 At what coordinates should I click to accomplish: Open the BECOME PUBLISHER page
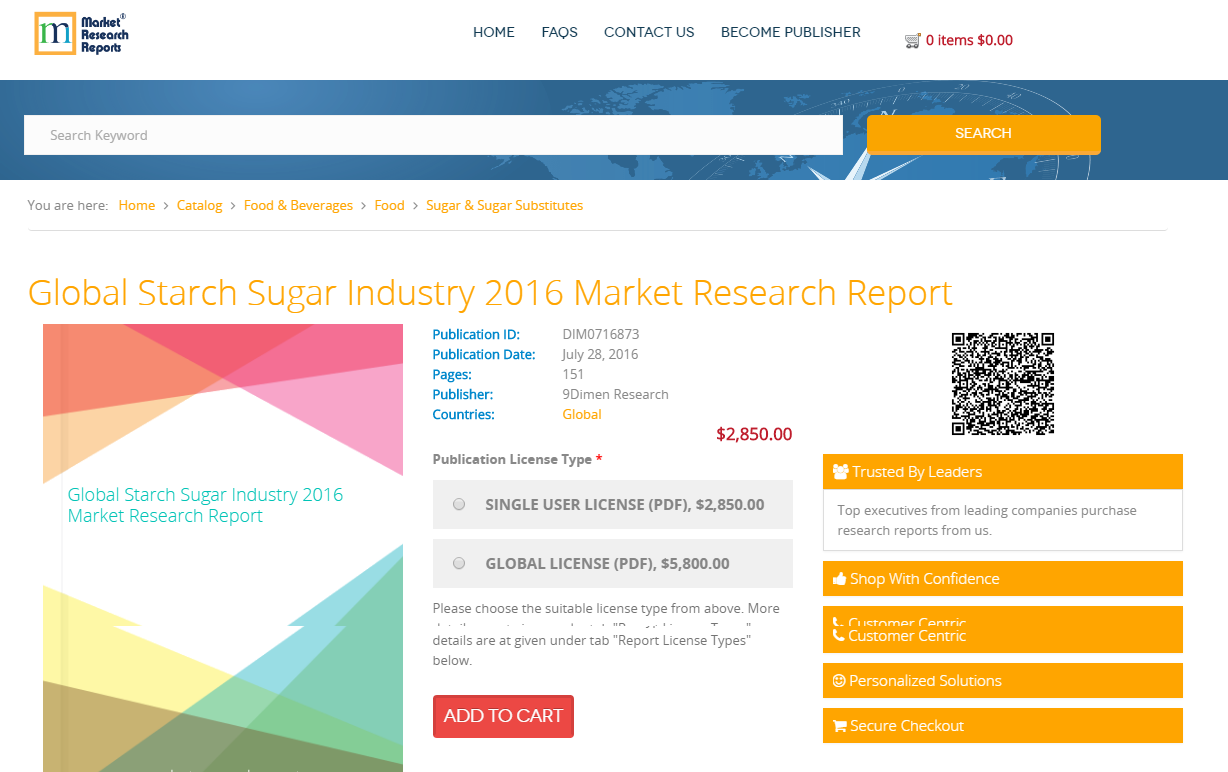(x=790, y=32)
